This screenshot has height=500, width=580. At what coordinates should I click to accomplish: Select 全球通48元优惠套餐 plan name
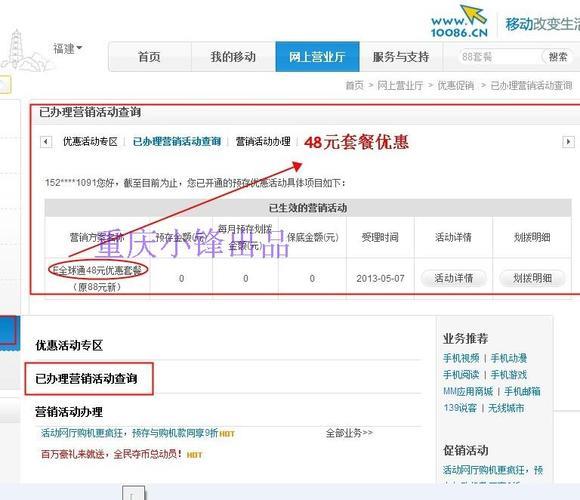[98, 270]
